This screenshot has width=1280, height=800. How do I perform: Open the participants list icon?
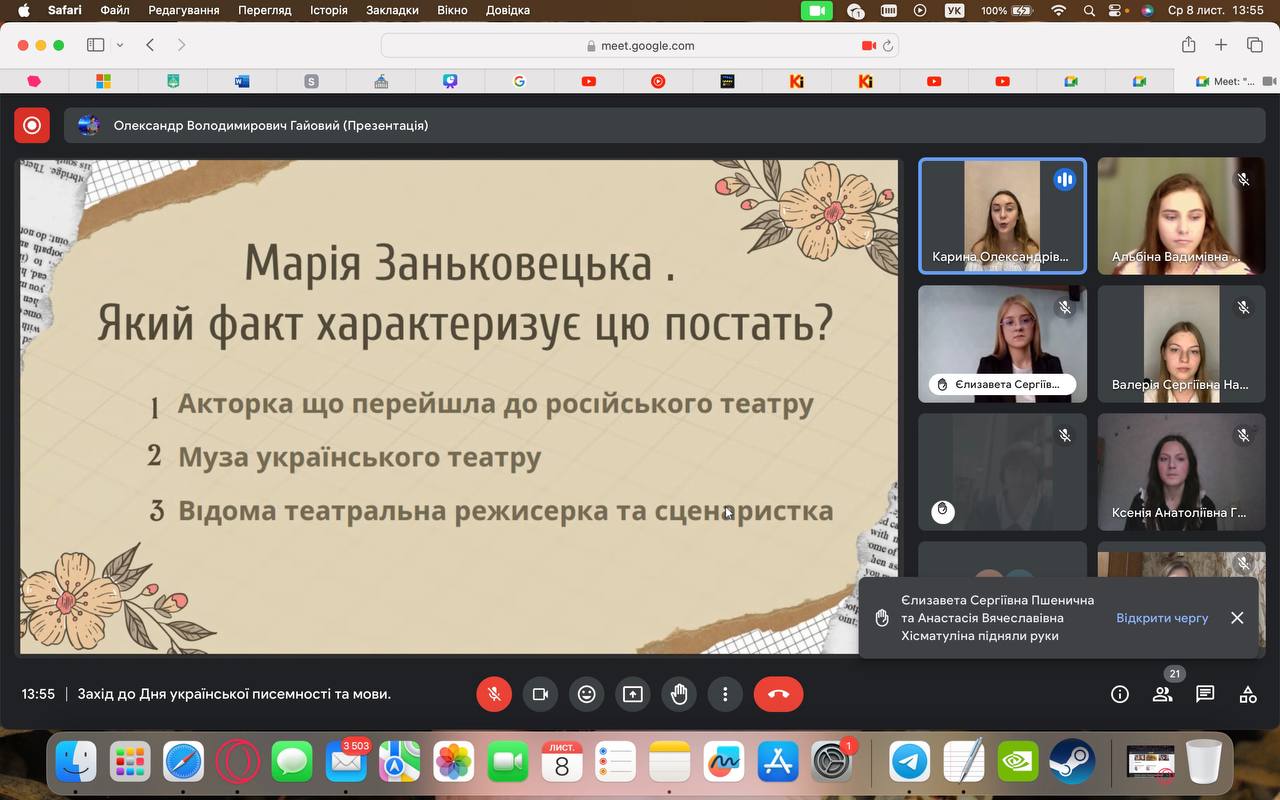(1162, 694)
